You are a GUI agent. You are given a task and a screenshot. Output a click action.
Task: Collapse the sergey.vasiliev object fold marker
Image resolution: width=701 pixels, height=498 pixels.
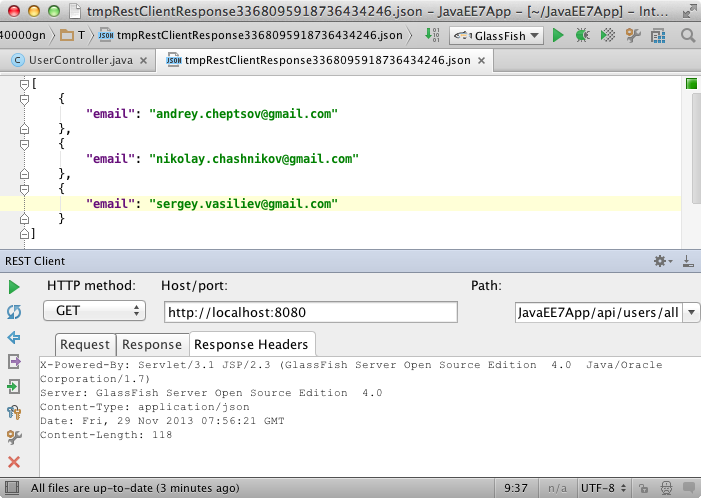coord(25,189)
